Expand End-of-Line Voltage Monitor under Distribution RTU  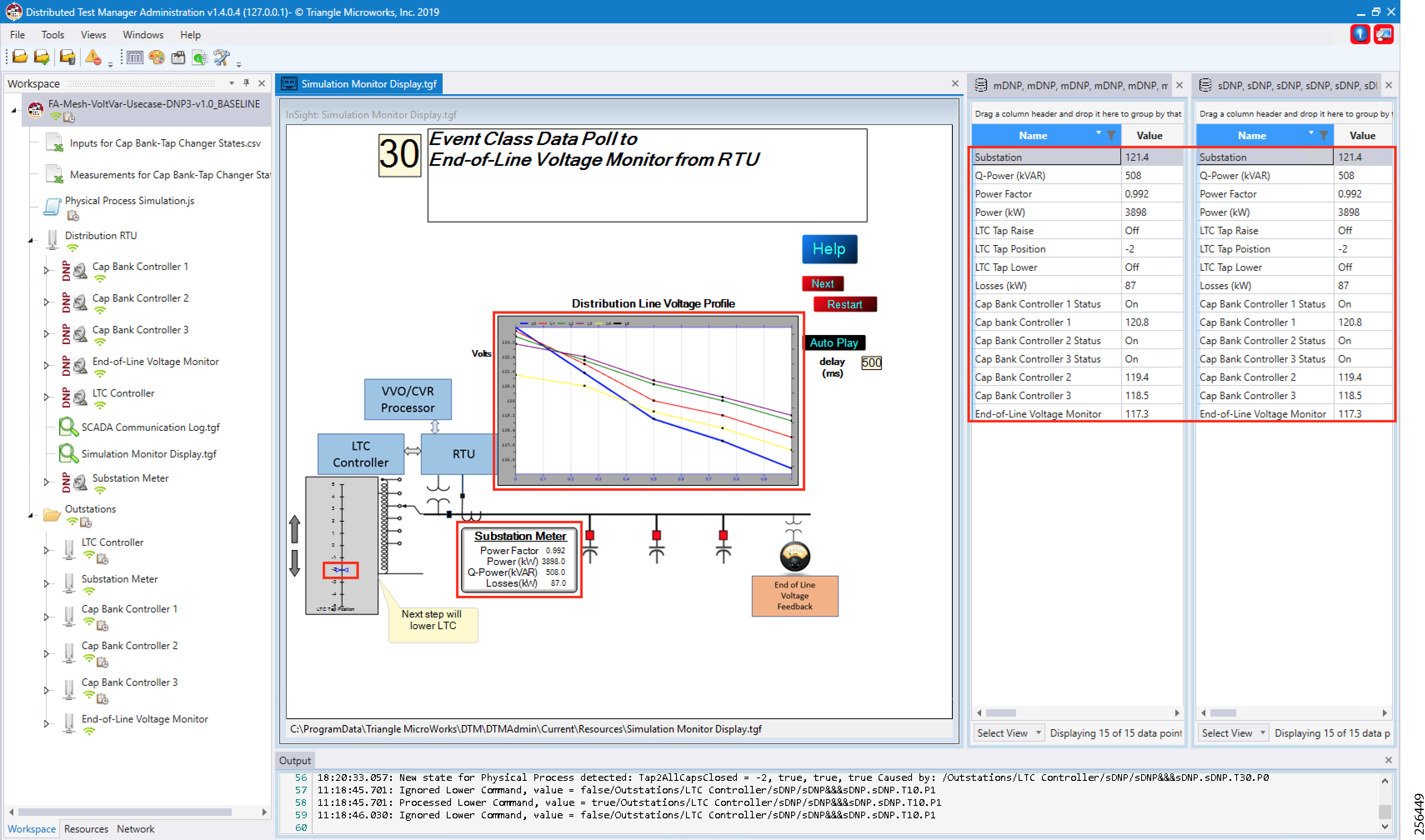(46, 366)
